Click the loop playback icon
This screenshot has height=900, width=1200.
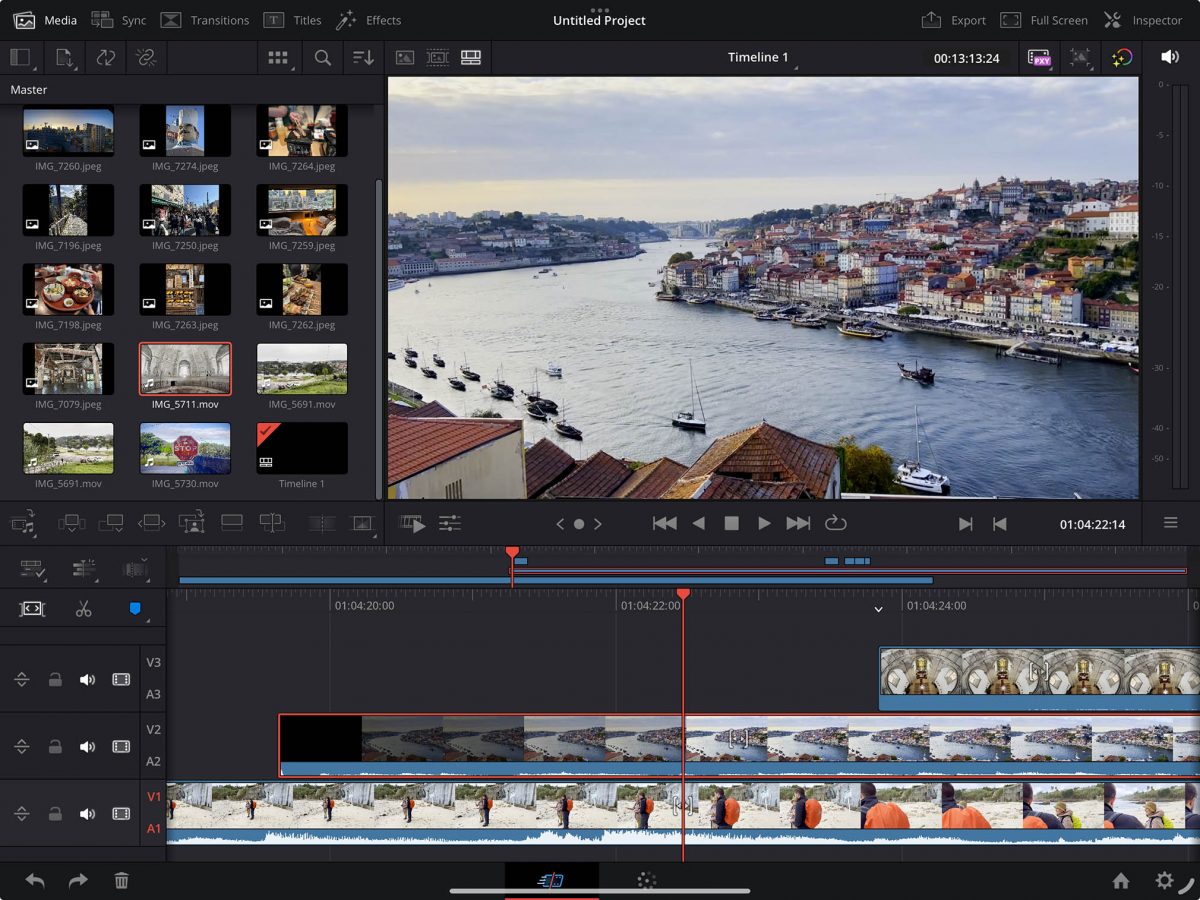point(835,523)
